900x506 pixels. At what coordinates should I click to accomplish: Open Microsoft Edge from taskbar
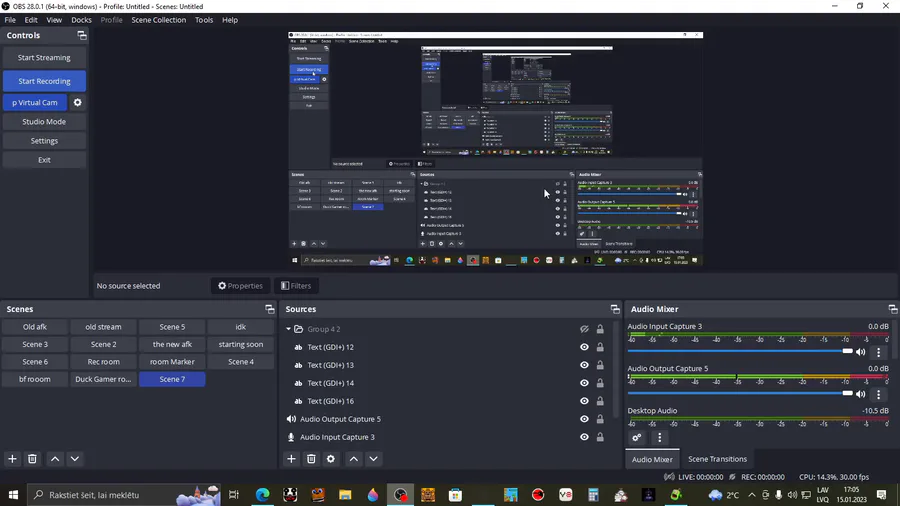(x=262, y=495)
